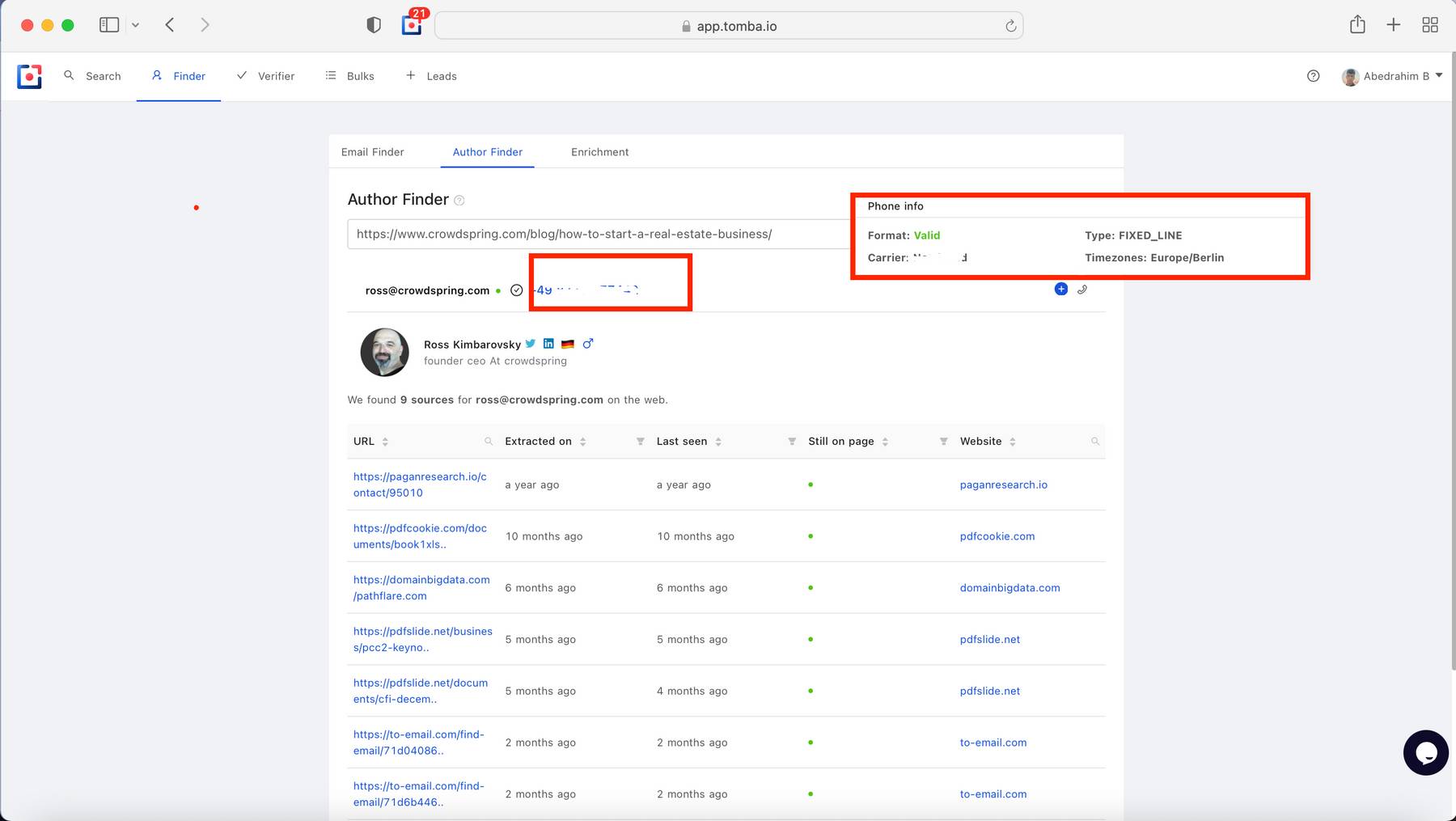Expand the Abedrahim B account dropdown

coord(1392,76)
